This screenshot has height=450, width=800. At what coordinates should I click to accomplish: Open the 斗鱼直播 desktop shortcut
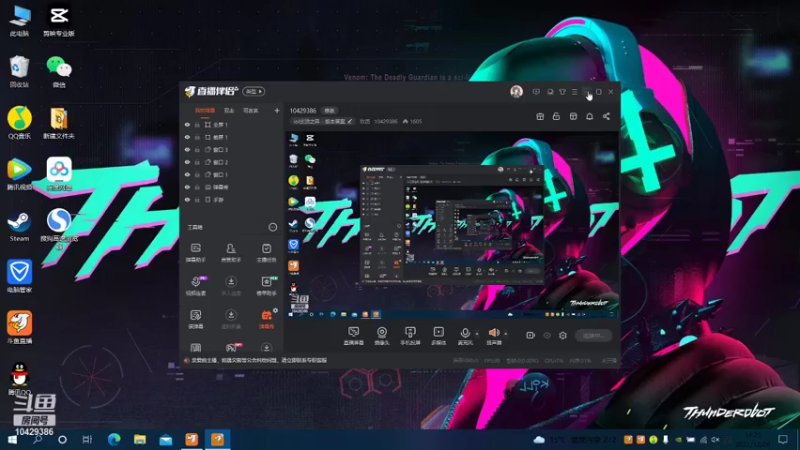[x=19, y=328]
